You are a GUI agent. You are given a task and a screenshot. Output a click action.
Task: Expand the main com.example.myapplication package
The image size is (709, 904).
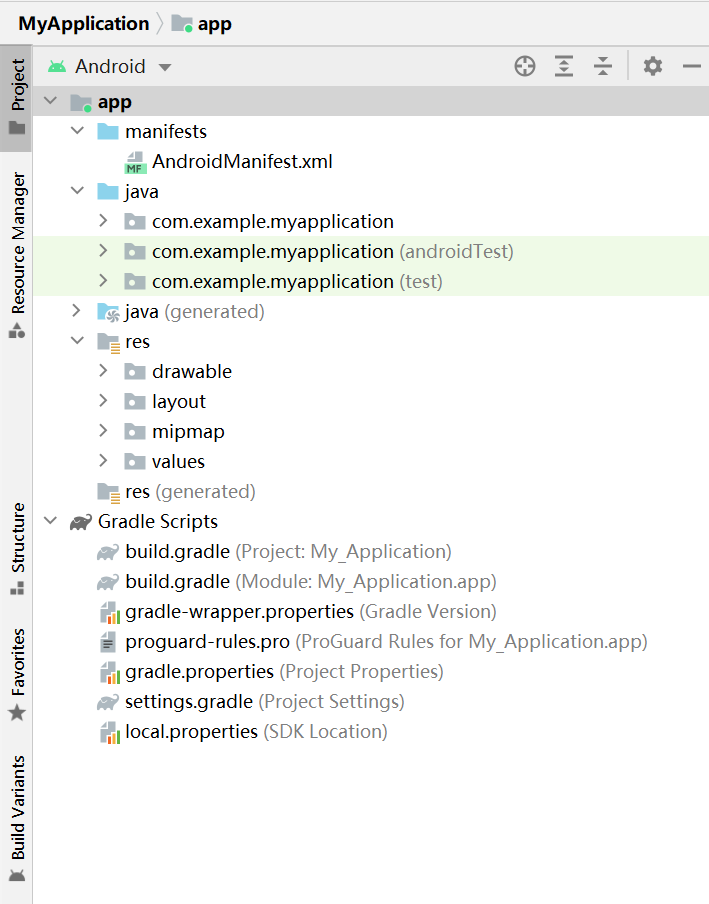click(x=103, y=221)
